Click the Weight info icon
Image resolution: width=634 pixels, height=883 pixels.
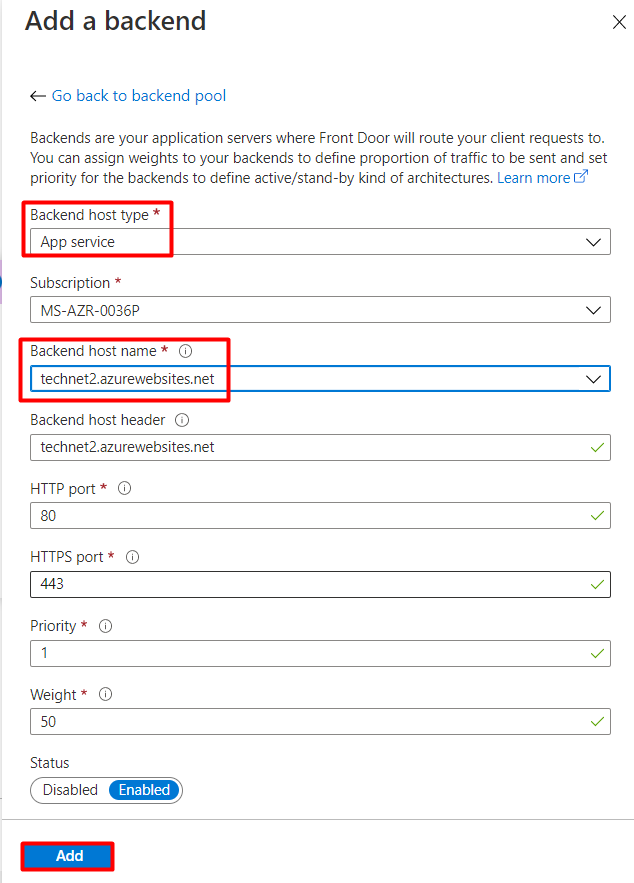pyautogui.click(x=106, y=695)
